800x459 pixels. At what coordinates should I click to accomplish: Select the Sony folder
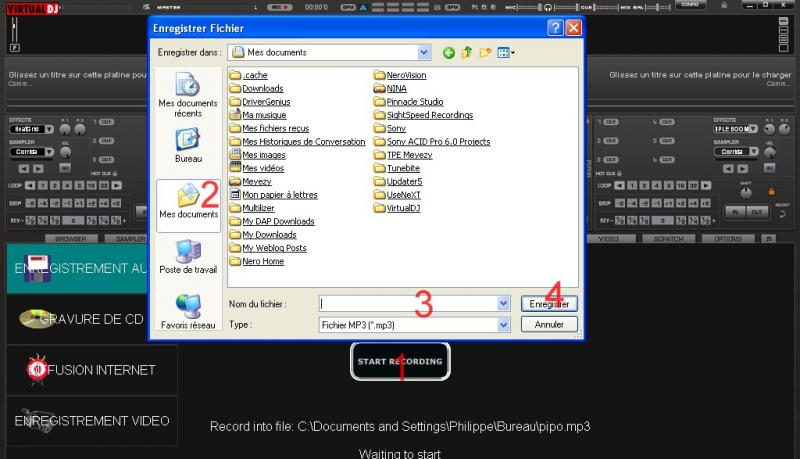[x=390, y=128]
